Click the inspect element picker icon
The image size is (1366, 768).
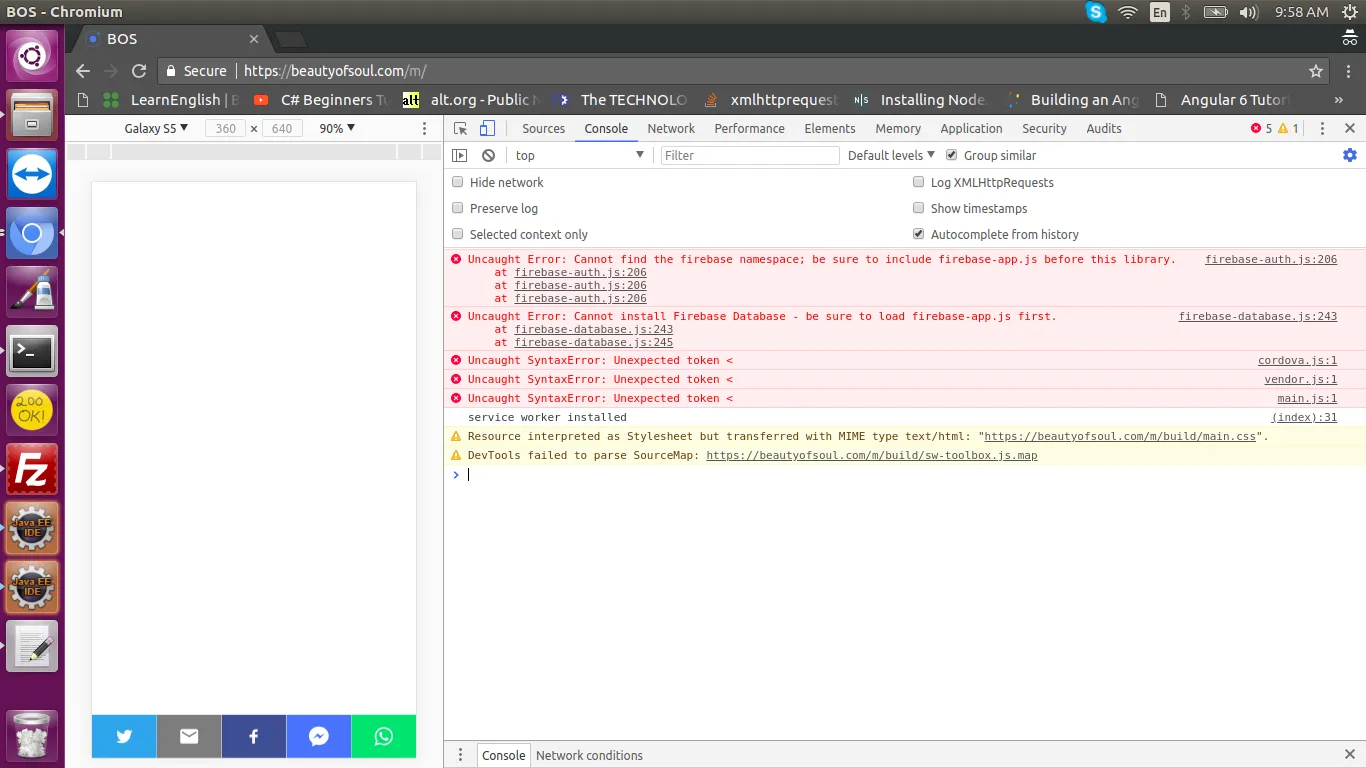tap(460, 129)
